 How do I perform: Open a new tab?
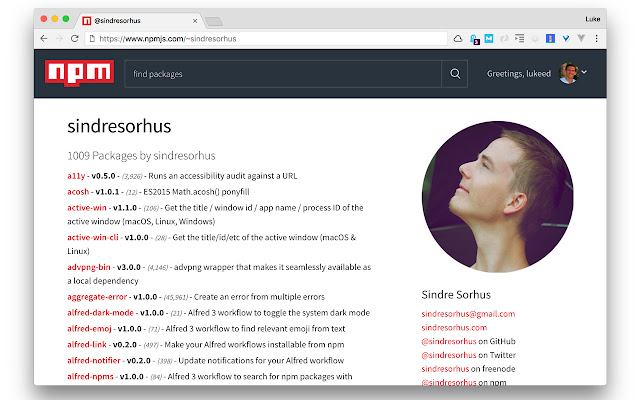click(213, 21)
